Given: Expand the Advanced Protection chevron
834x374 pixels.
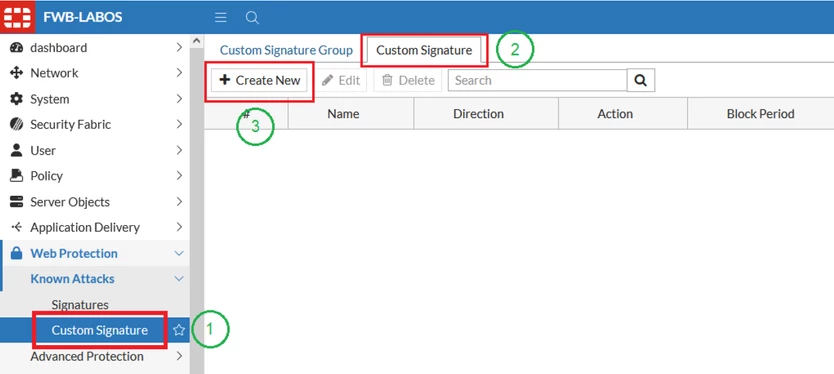Looking at the screenshot, I should [x=179, y=356].
